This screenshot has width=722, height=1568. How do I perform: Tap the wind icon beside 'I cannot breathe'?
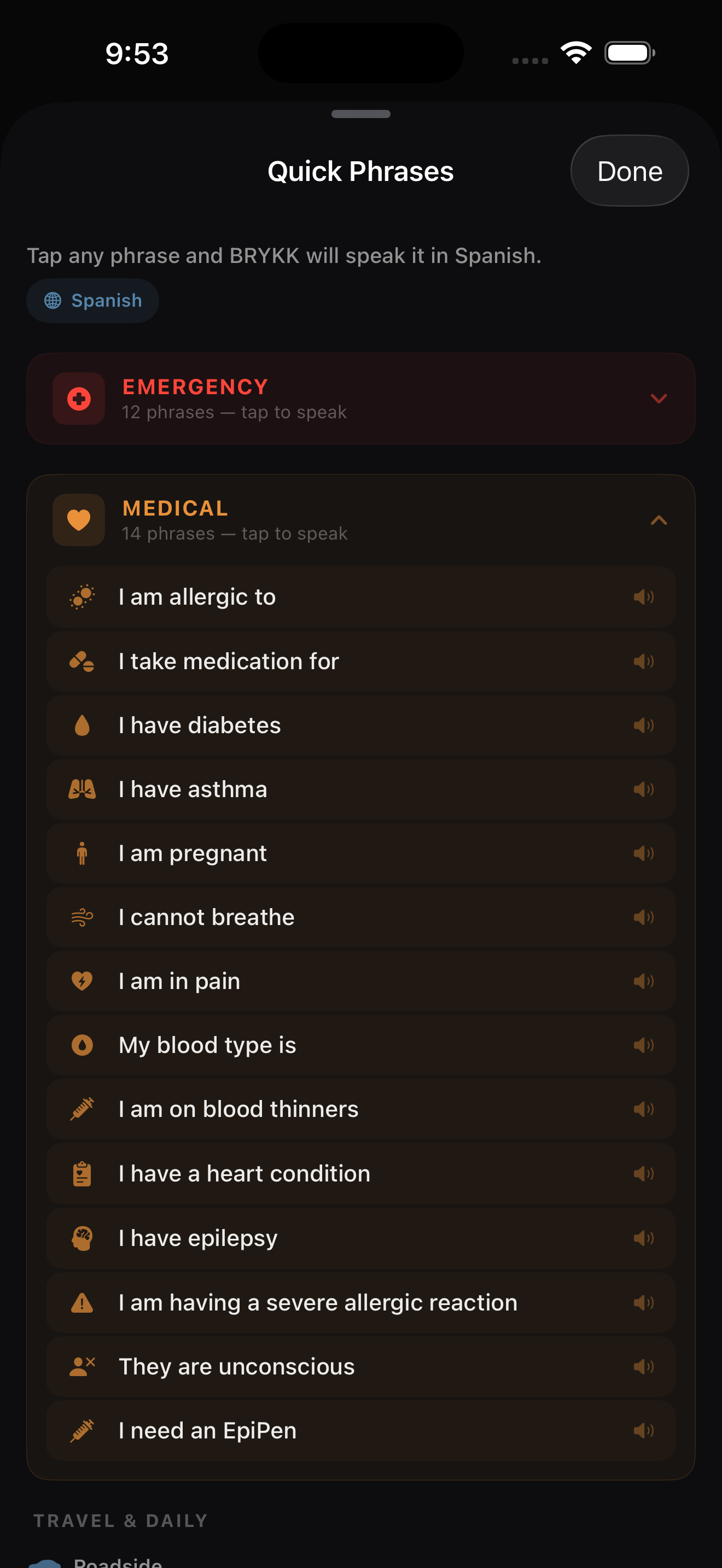(81, 917)
